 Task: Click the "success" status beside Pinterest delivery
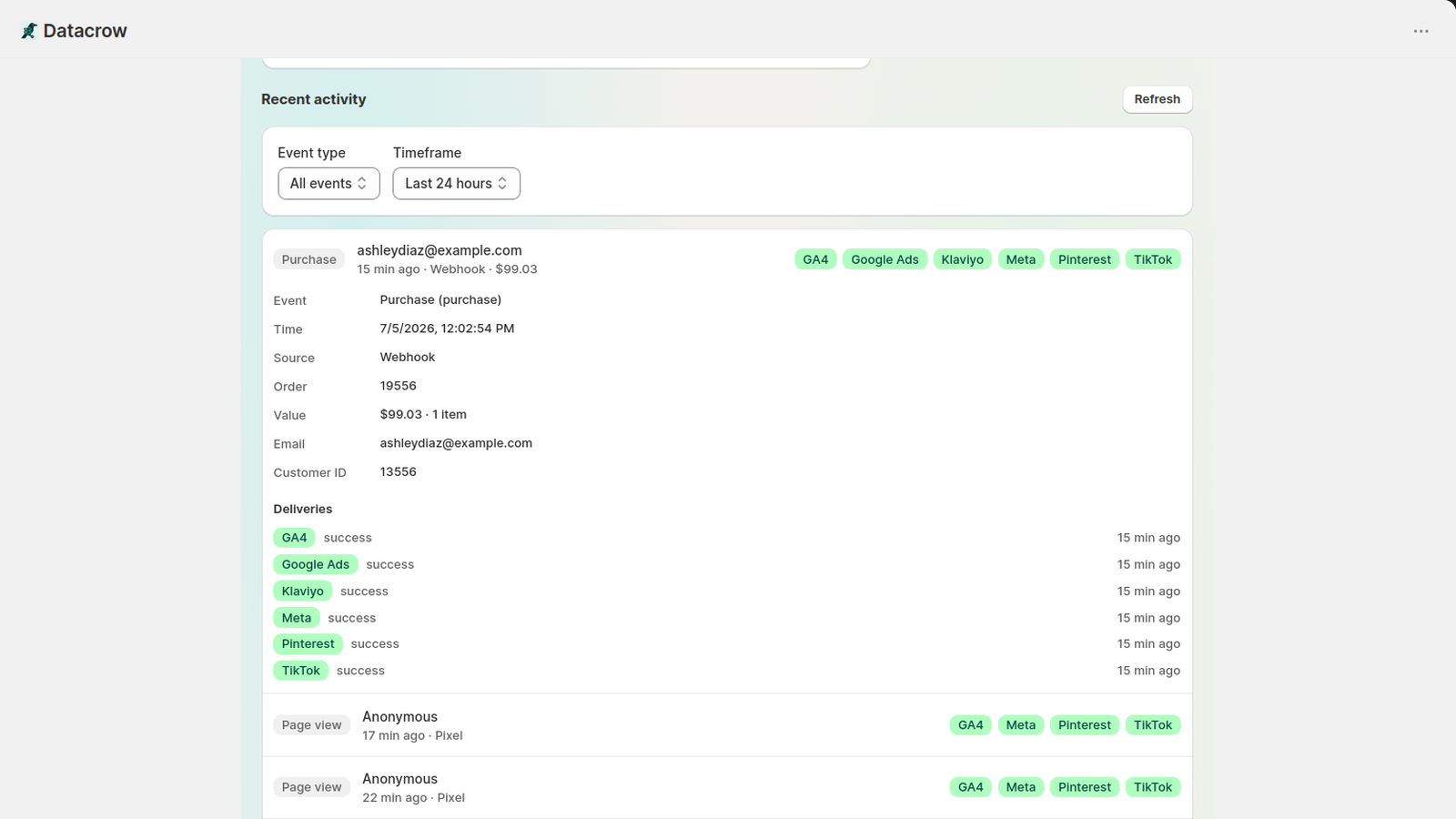coord(375,644)
